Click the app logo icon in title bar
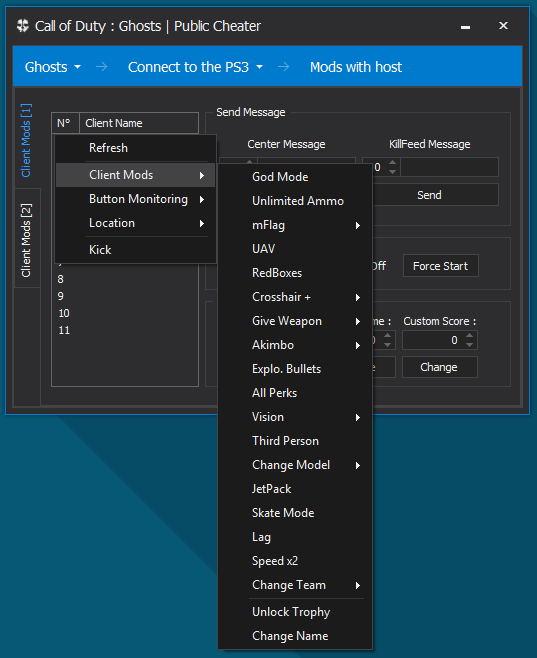Image resolution: width=537 pixels, height=658 pixels. click(x=23, y=26)
